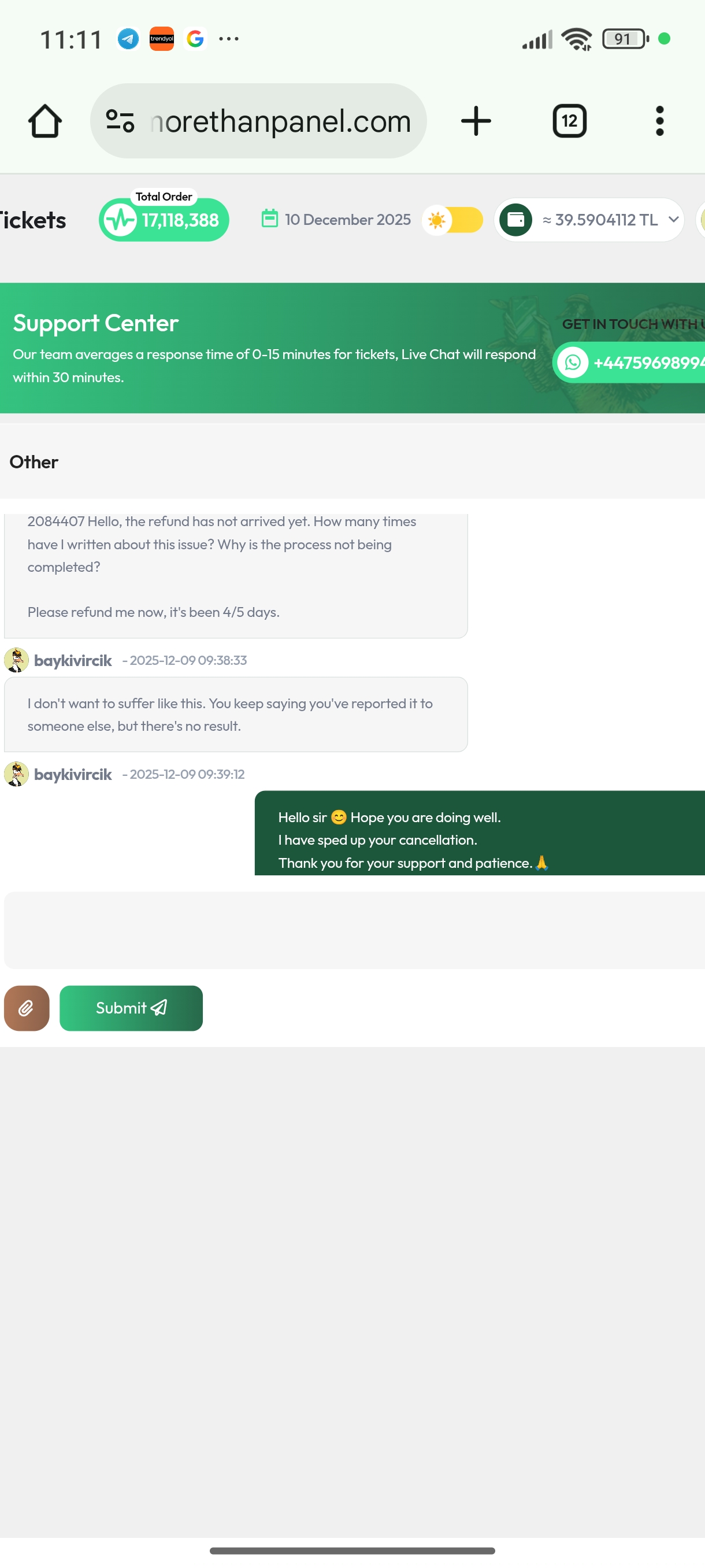Focus the reply message text box
The width and height of the screenshot is (705, 1568).
tap(355, 930)
